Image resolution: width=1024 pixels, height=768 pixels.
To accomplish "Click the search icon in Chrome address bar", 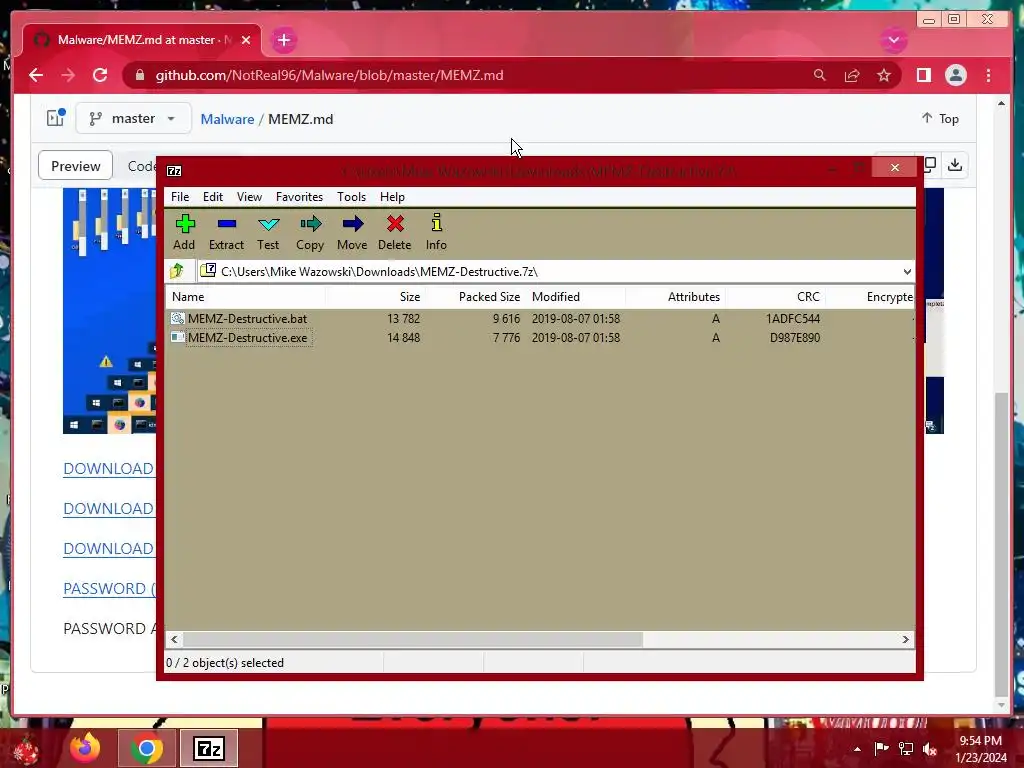I will pos(819,75).
